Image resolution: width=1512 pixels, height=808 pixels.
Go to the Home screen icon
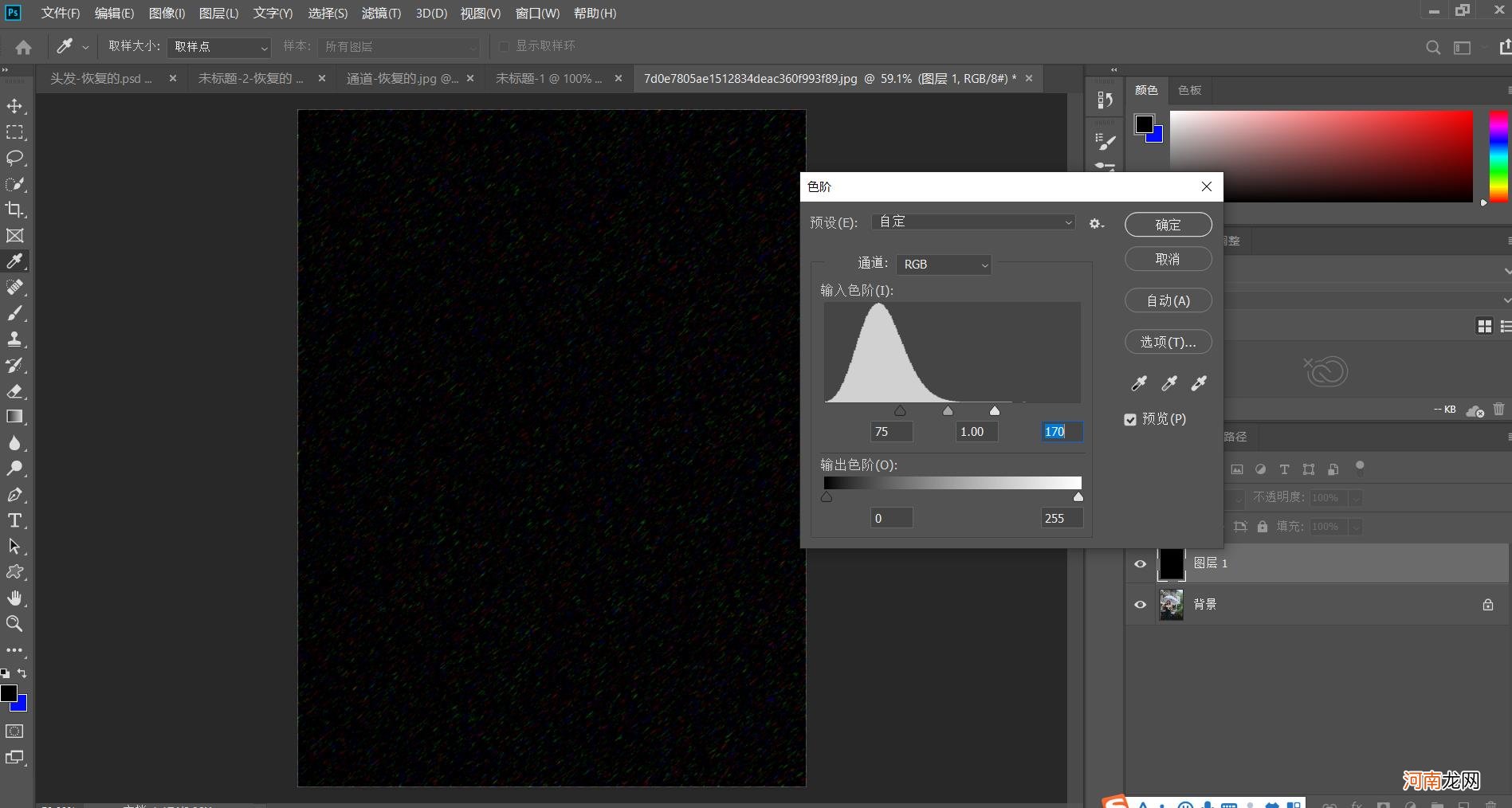(x=24, y=47)
